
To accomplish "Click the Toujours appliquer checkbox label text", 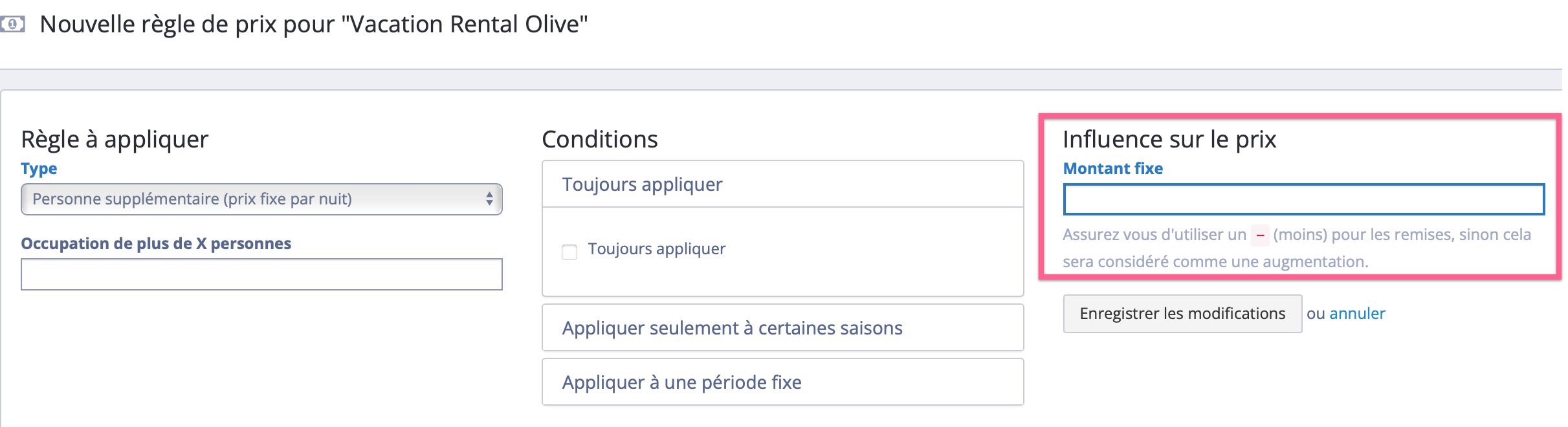I will (x=656, y=249).
